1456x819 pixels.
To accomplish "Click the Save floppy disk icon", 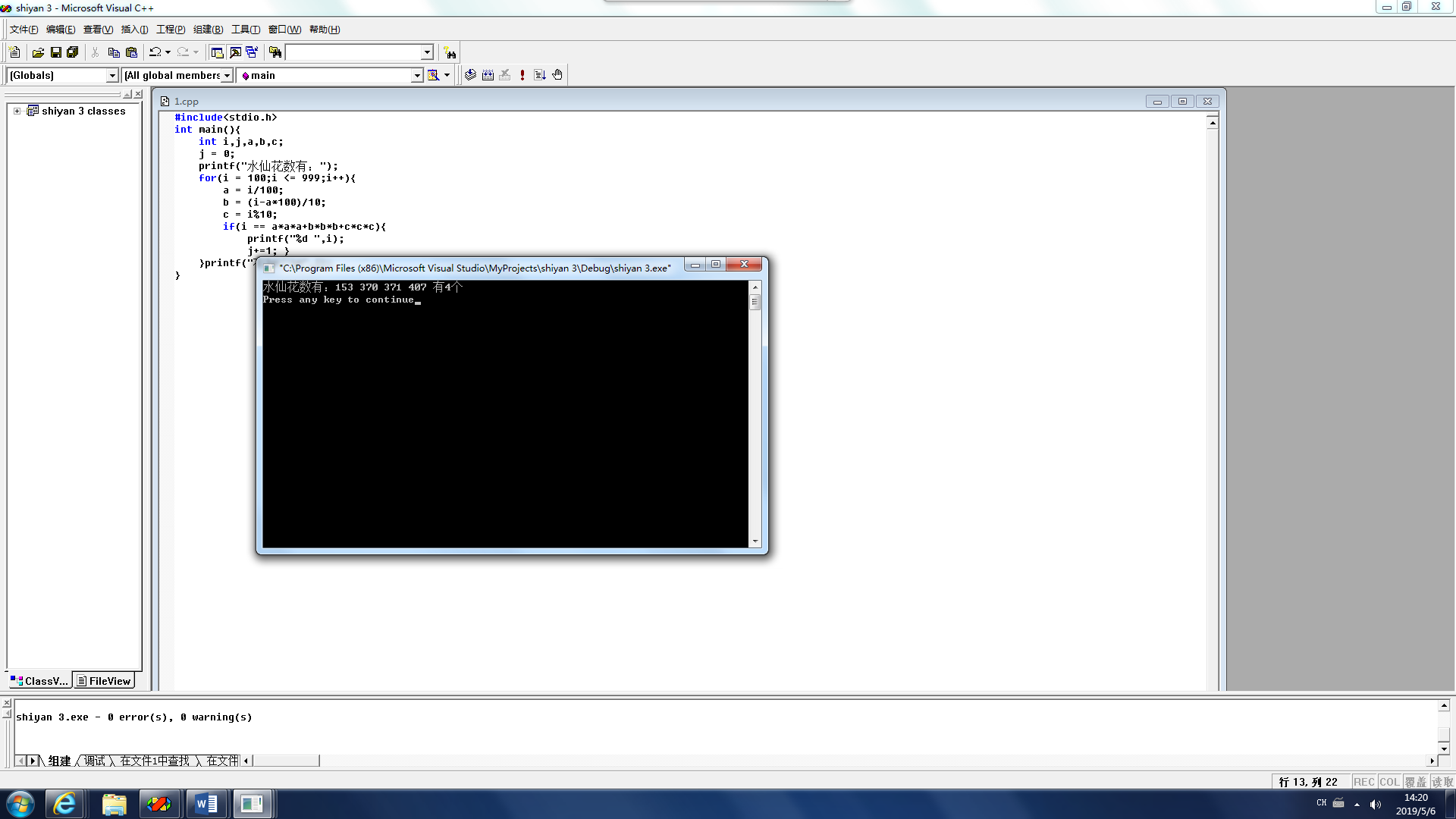I will (x=55, y=52).
